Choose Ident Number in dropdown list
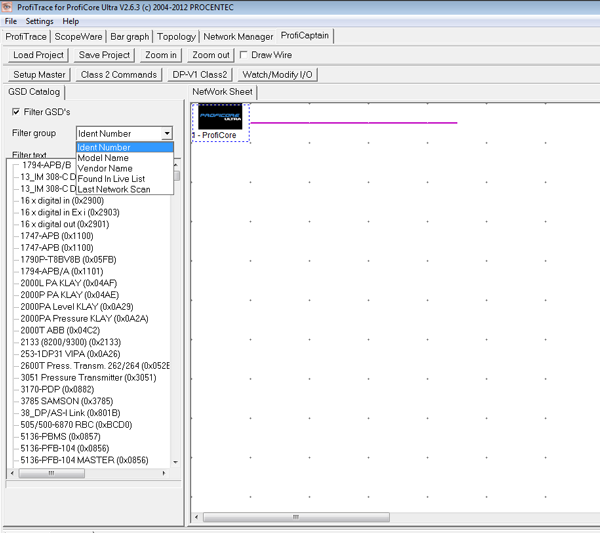The image size is (600, 533). pos(125,147)
